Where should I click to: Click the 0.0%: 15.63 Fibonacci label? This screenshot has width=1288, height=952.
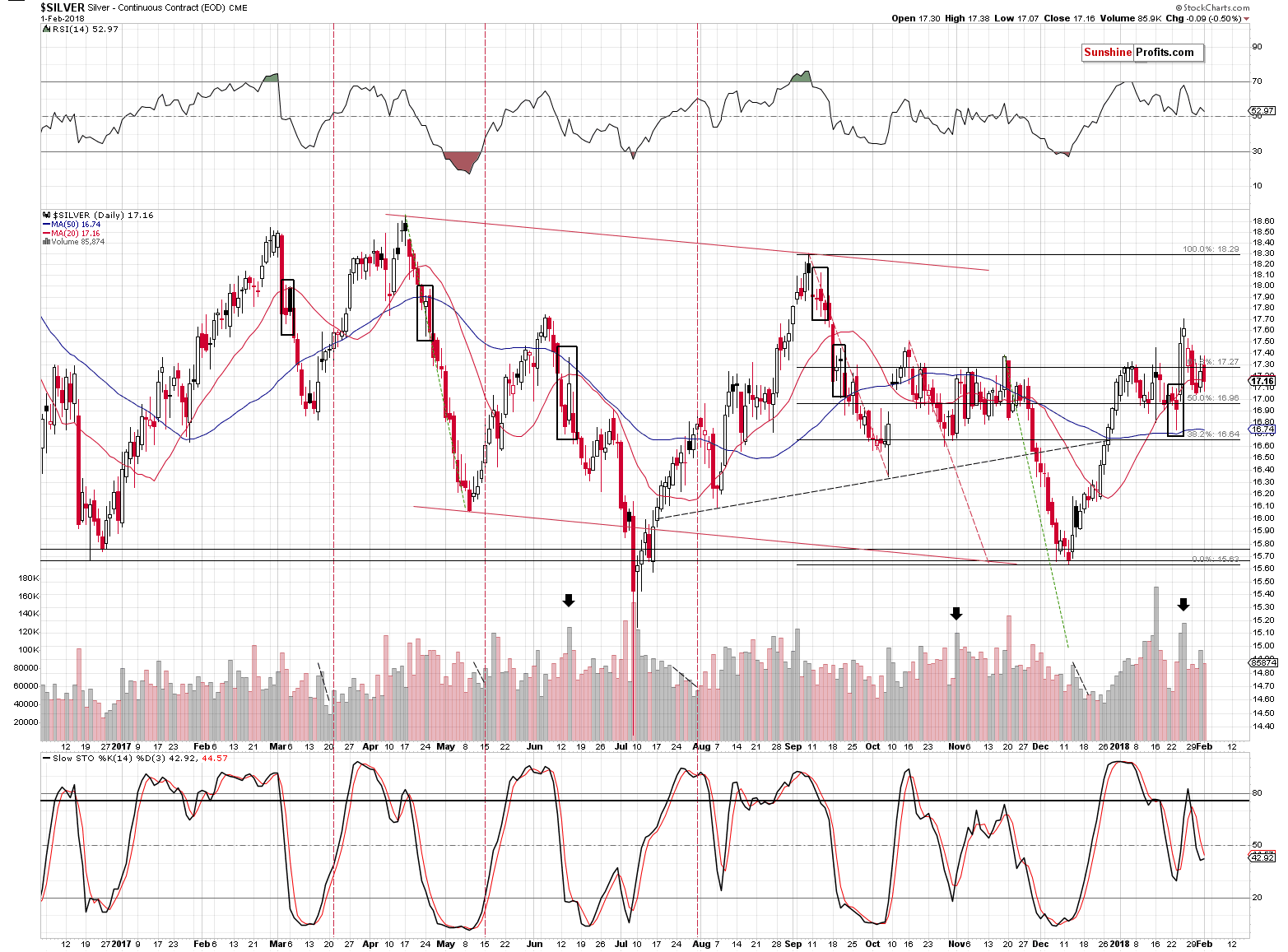coord(1215,559)
